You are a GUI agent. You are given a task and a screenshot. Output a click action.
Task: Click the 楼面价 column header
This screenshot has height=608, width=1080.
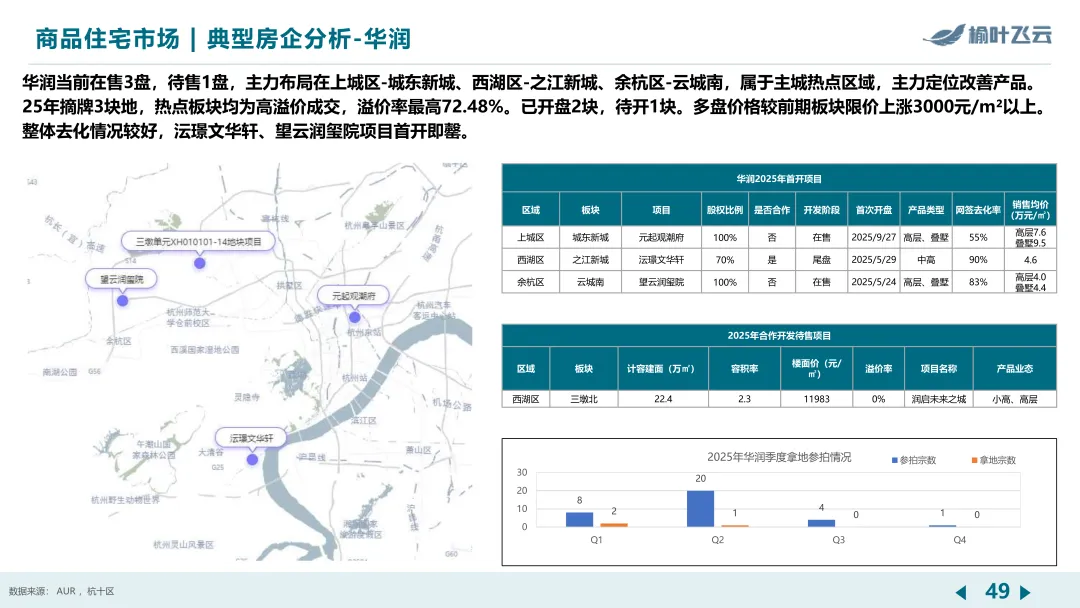[x=816, y=368]
